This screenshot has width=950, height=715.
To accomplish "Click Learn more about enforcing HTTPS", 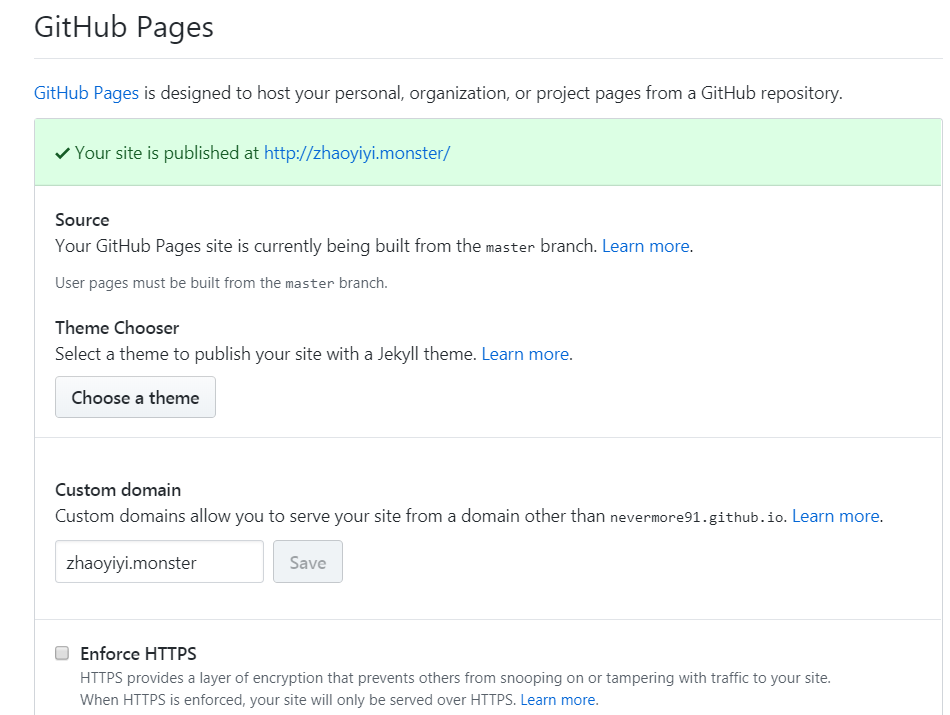I will coord(558,700).
